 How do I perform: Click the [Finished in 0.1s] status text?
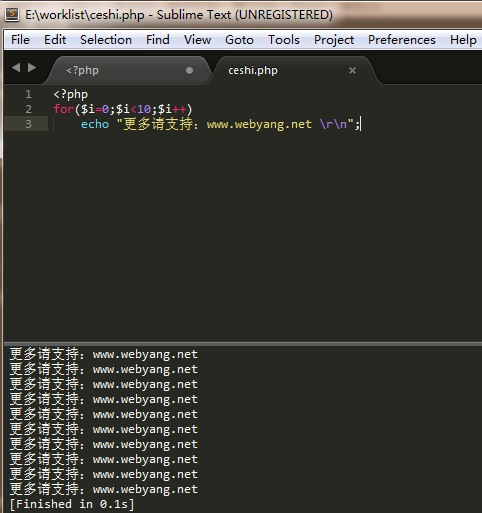coord(72,504)
